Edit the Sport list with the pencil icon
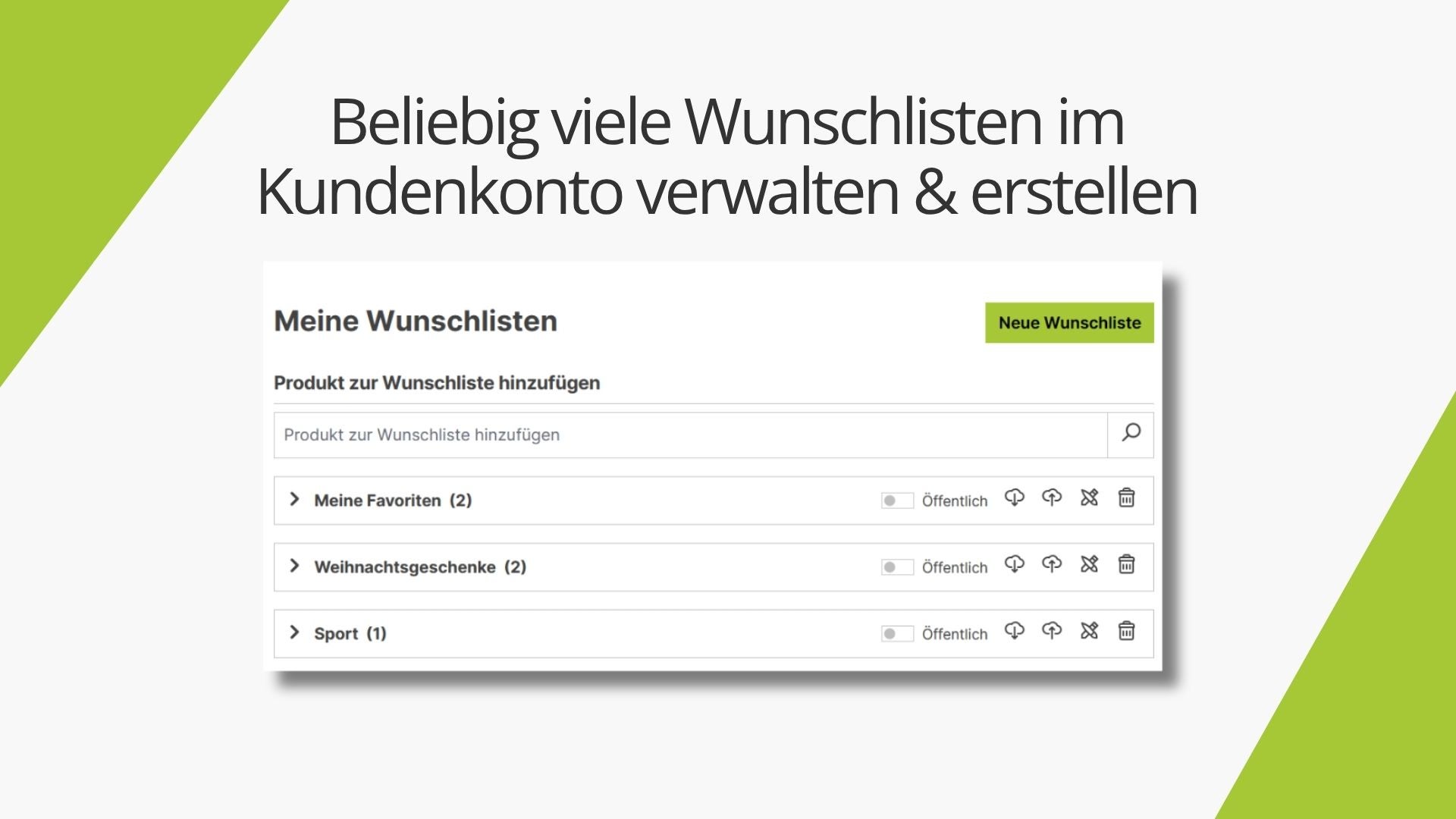1456x819 pixels. [1089, 631]
